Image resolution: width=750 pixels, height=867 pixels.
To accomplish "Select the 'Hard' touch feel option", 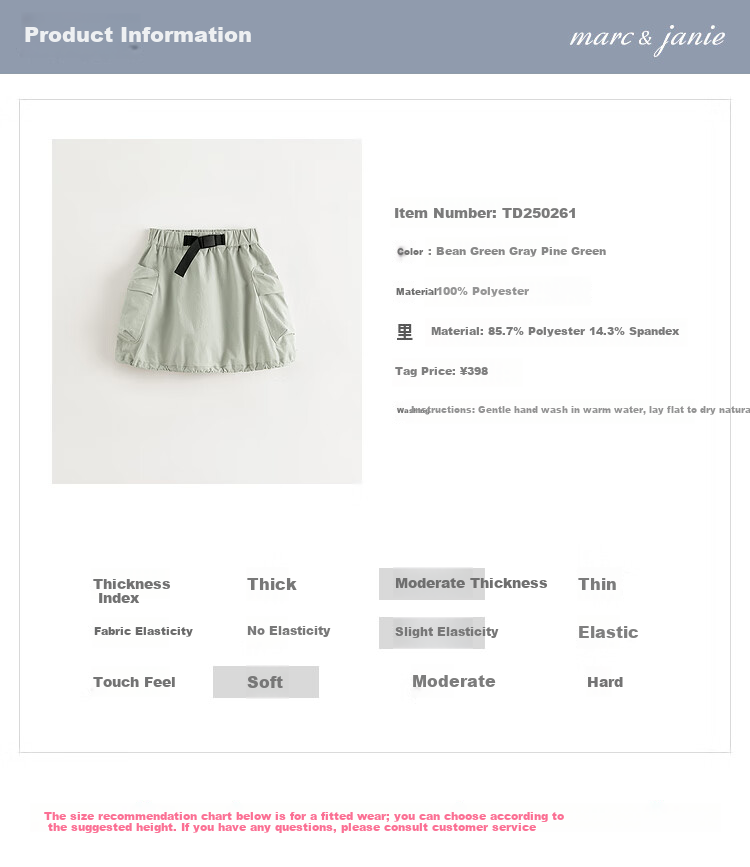I will [x=605, y=682].
